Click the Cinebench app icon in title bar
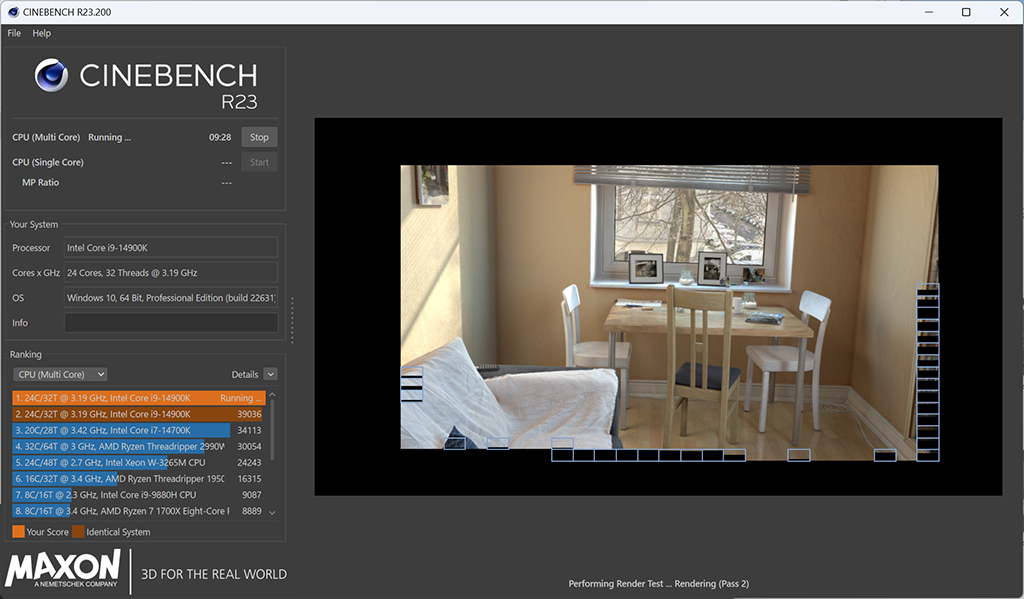 click(13, 12)
